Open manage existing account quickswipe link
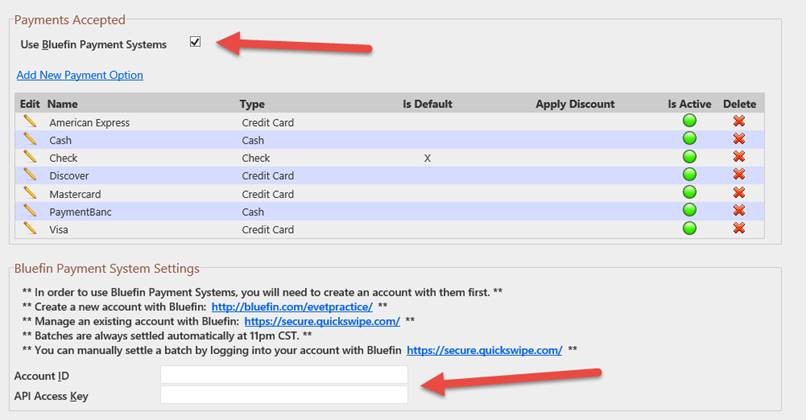Screen dimensions: 806x420 pyautogui.click(x=322, y=321)
